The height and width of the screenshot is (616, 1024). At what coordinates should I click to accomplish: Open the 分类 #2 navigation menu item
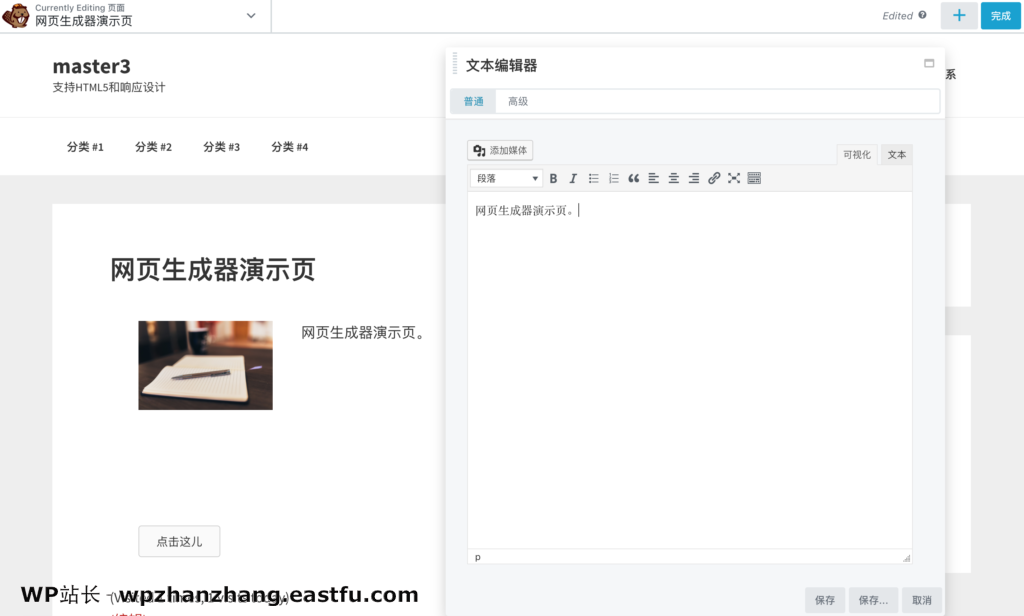152,146
